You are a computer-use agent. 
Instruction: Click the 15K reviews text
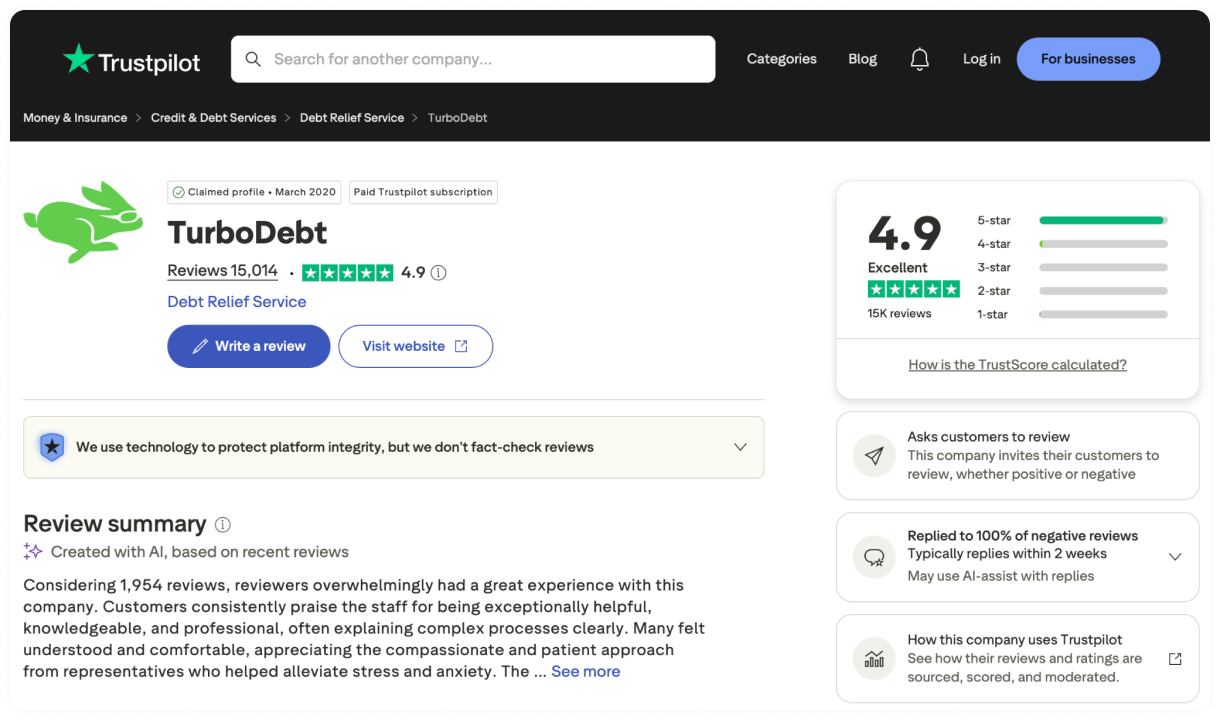click(899, 314)
